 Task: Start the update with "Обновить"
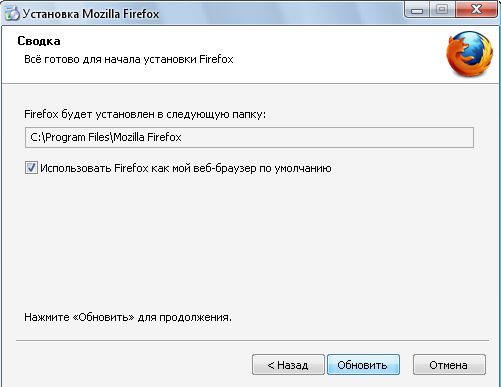[x=363, y=365]
